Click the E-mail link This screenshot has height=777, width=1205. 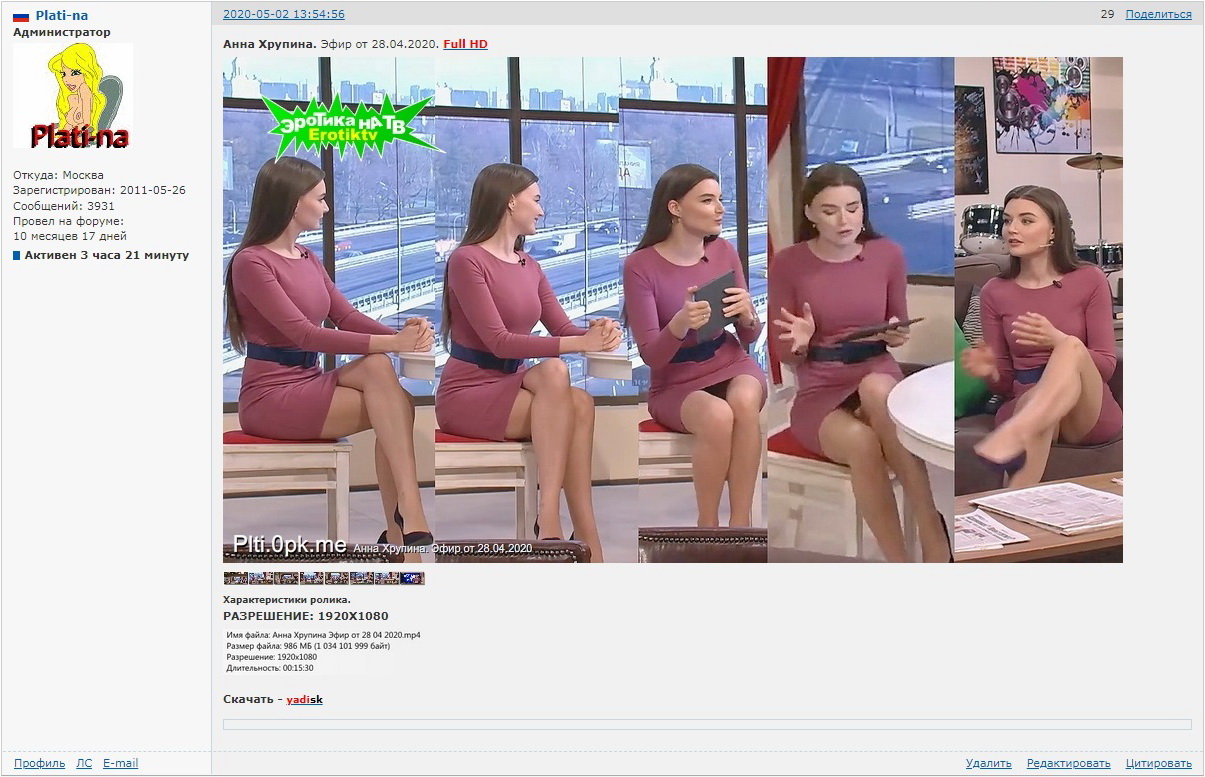click(x=120, y=763)
